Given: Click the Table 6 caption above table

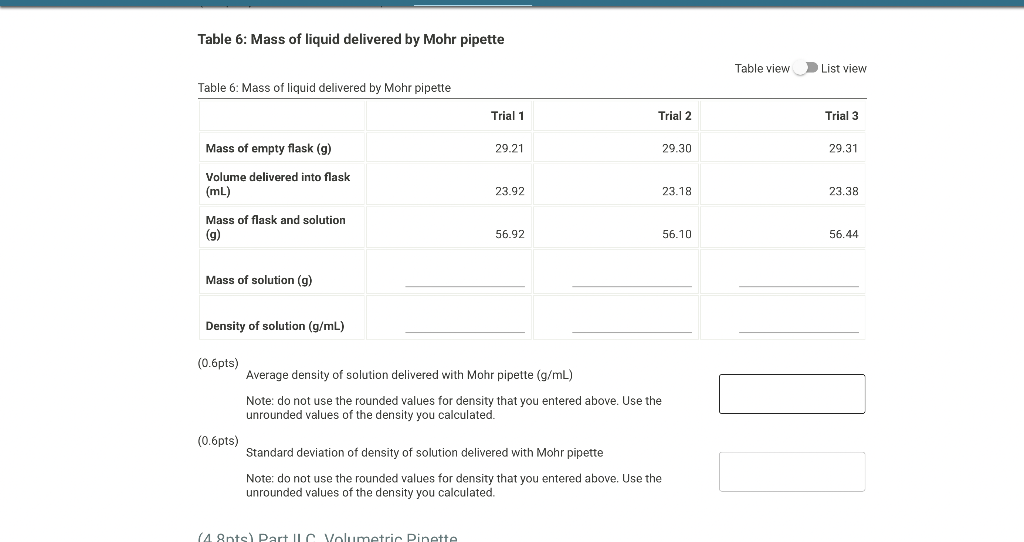Looking at the screenshot, I should click(x=324, y=88).
